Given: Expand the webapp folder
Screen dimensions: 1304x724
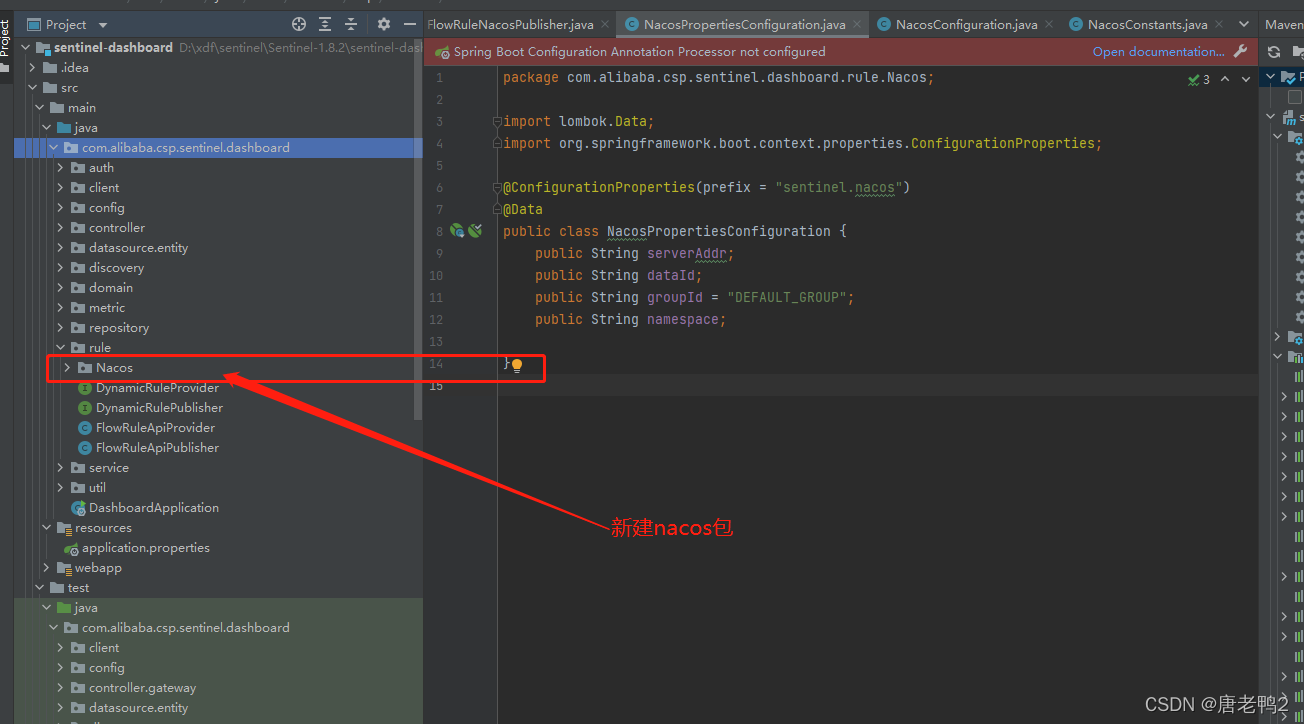Looking at the screenshot, I should click(46, 568).
